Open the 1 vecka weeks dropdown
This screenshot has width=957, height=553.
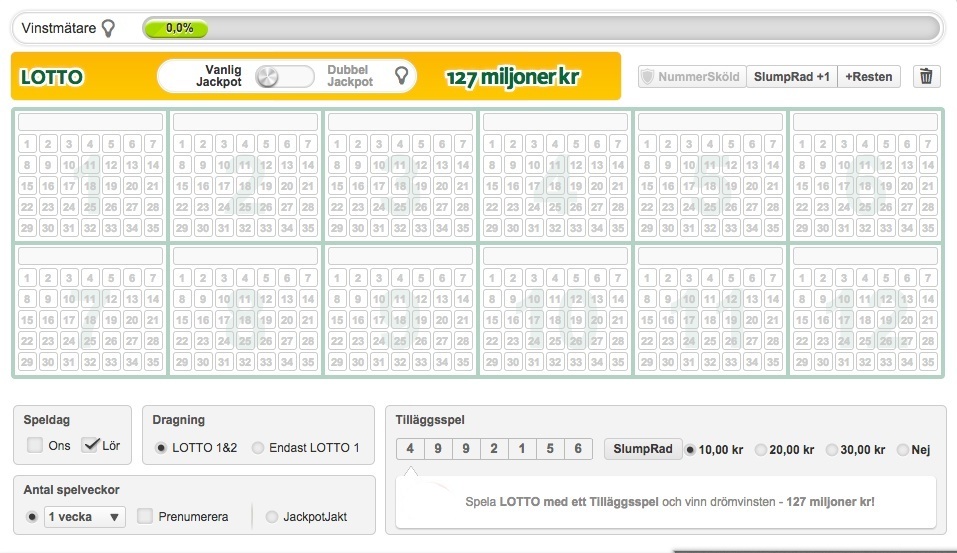(x=85, y=517)
